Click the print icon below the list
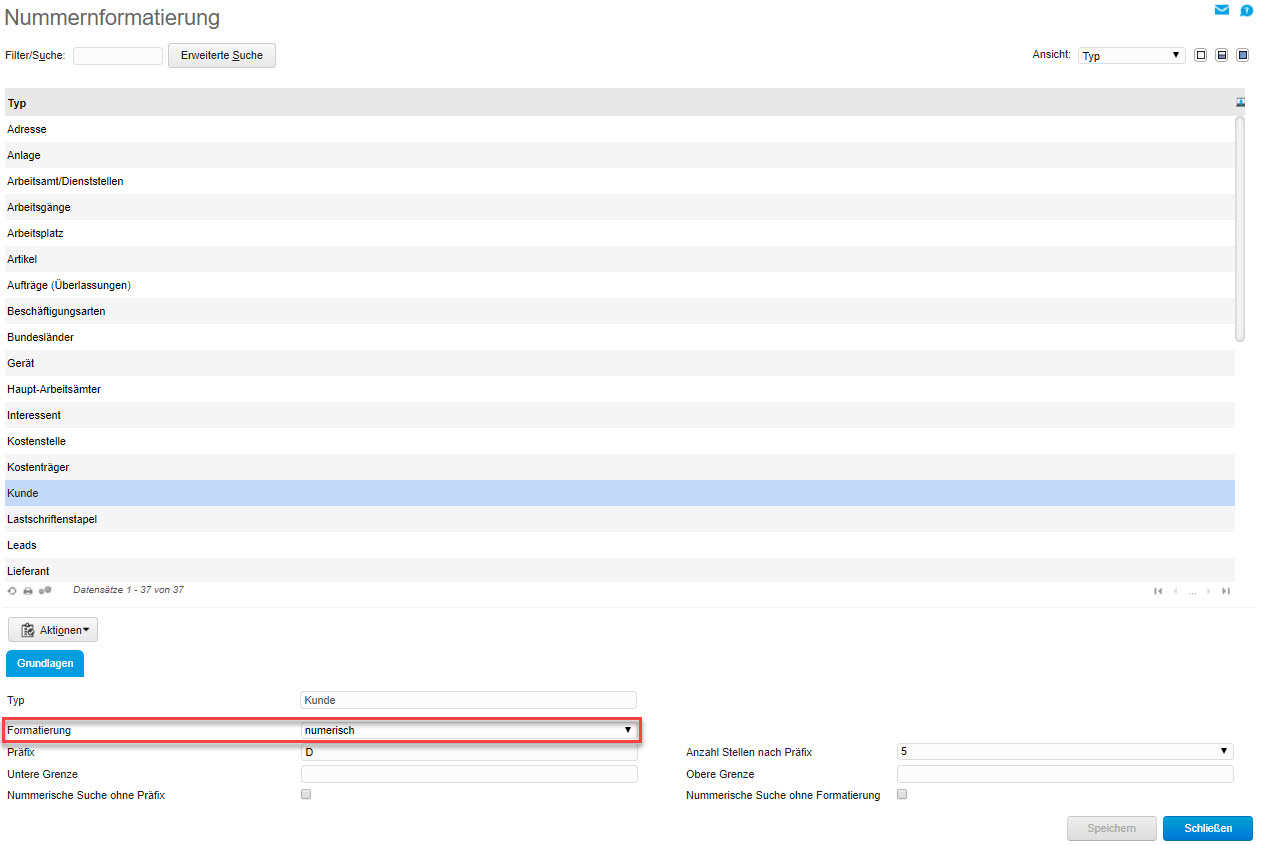Image resolution: width=1266 pixels, height=845 pixels. 28,591
